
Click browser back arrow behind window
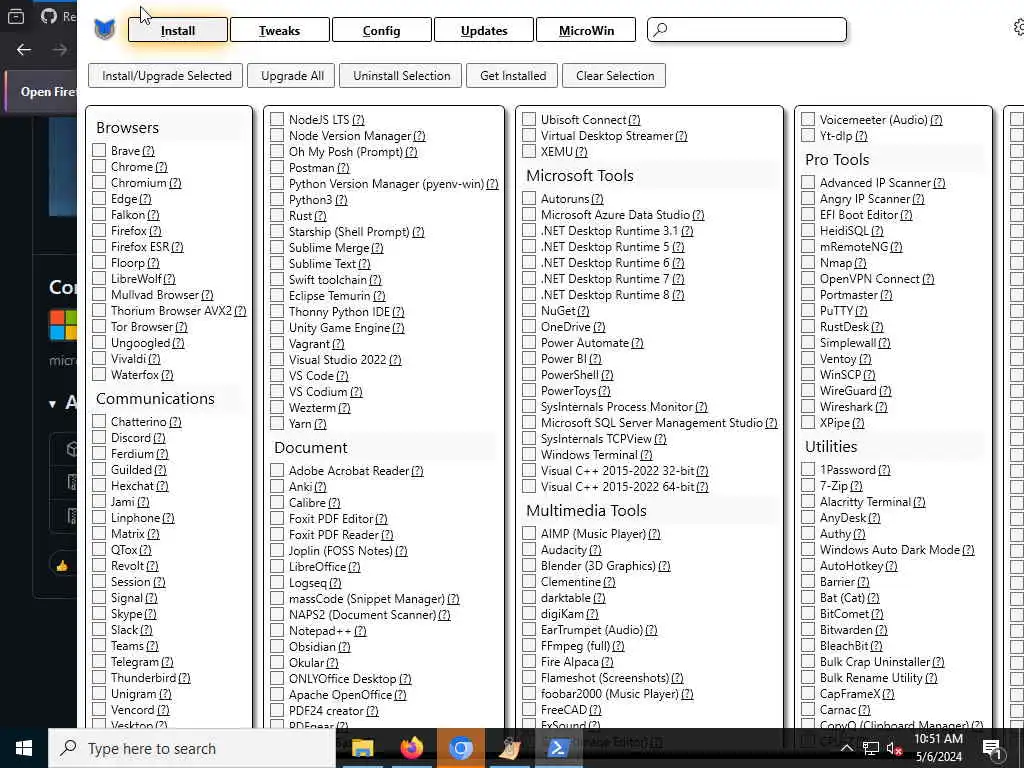[x=24, y=50]
